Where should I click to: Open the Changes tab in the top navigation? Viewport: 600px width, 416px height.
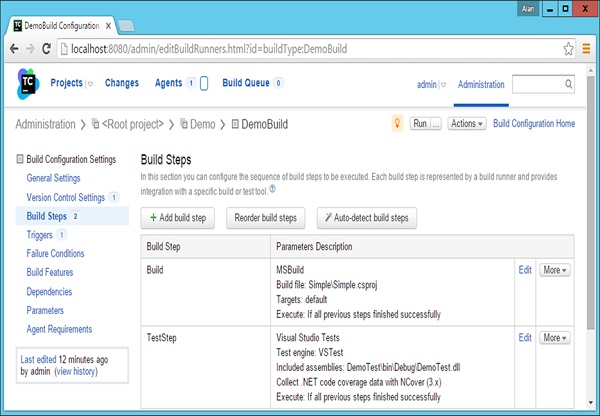(x=122, y=84)
